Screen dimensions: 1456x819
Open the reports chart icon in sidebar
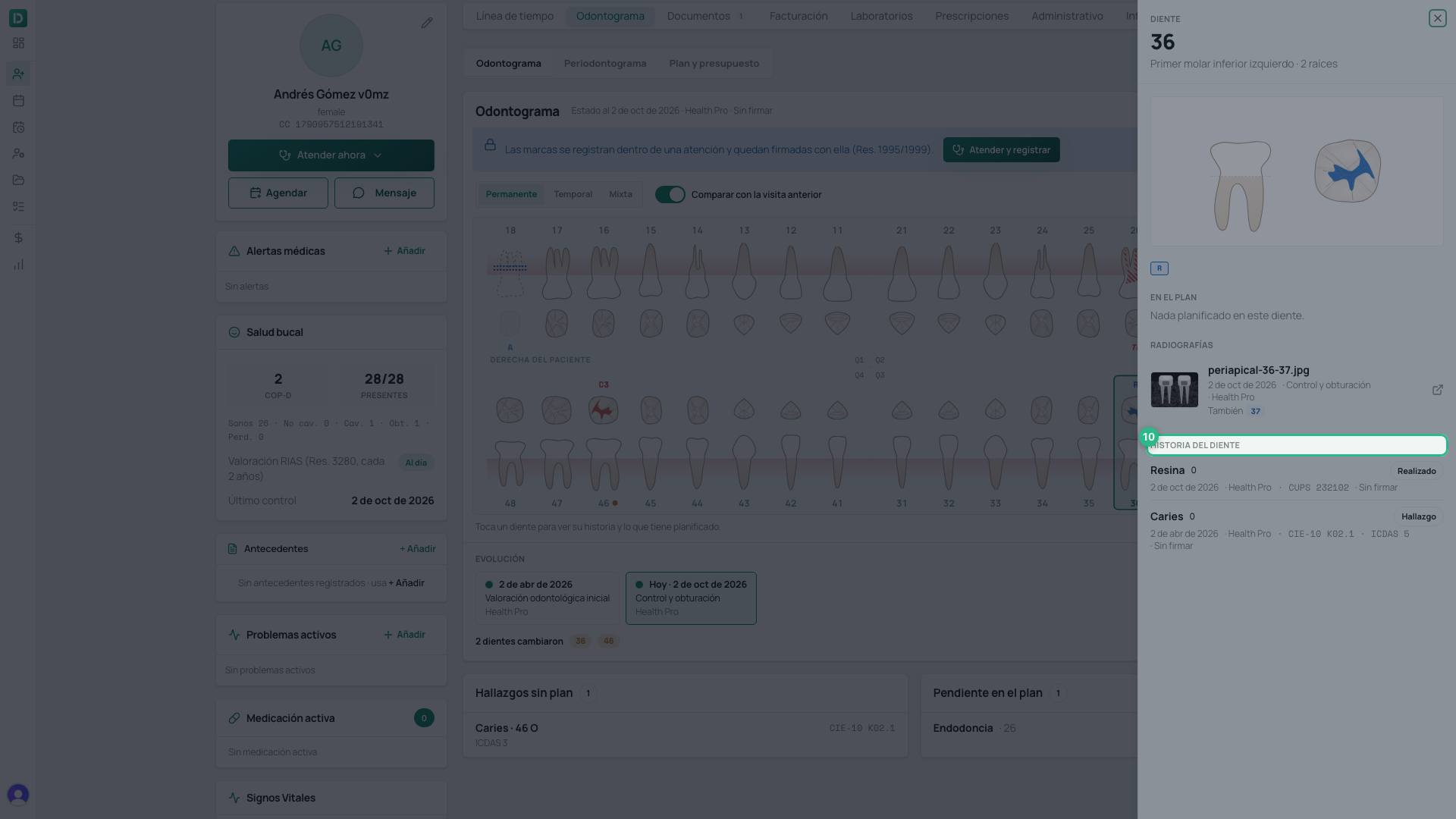(18, 265)
